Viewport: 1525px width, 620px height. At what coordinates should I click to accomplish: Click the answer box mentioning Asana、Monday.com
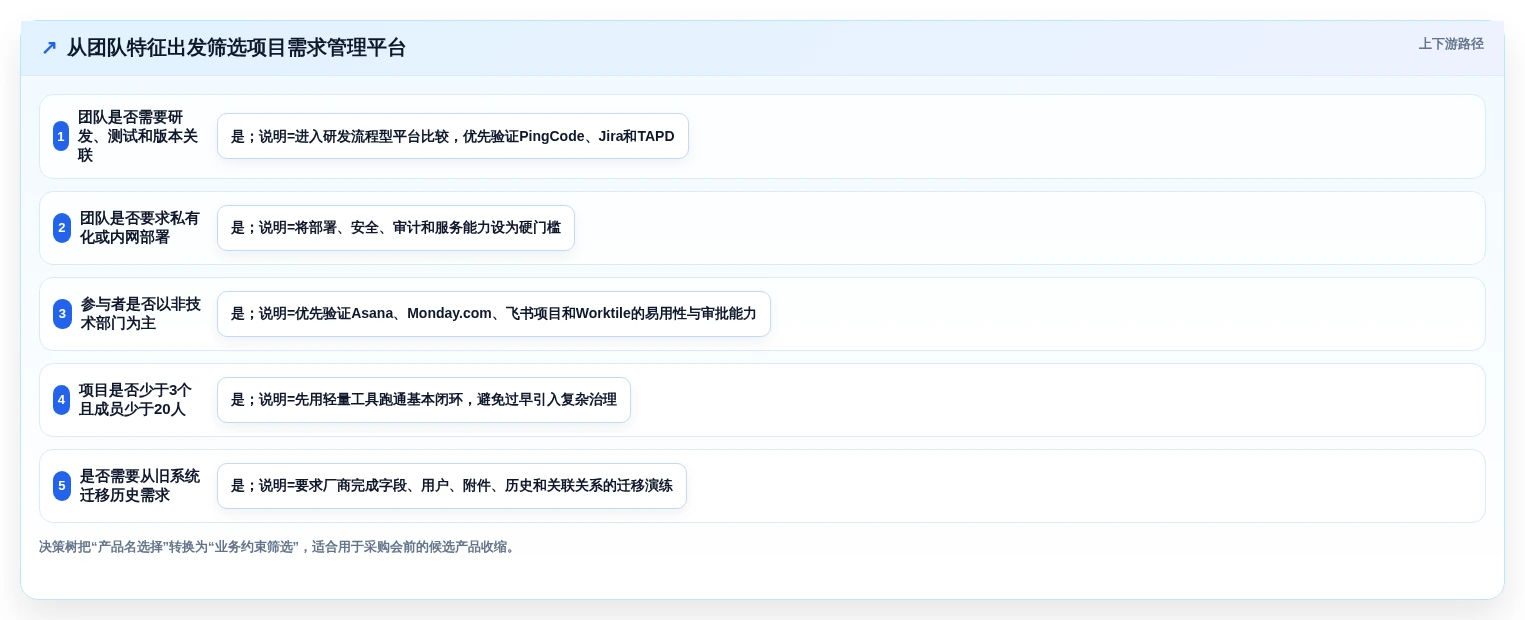pos(494,314)
